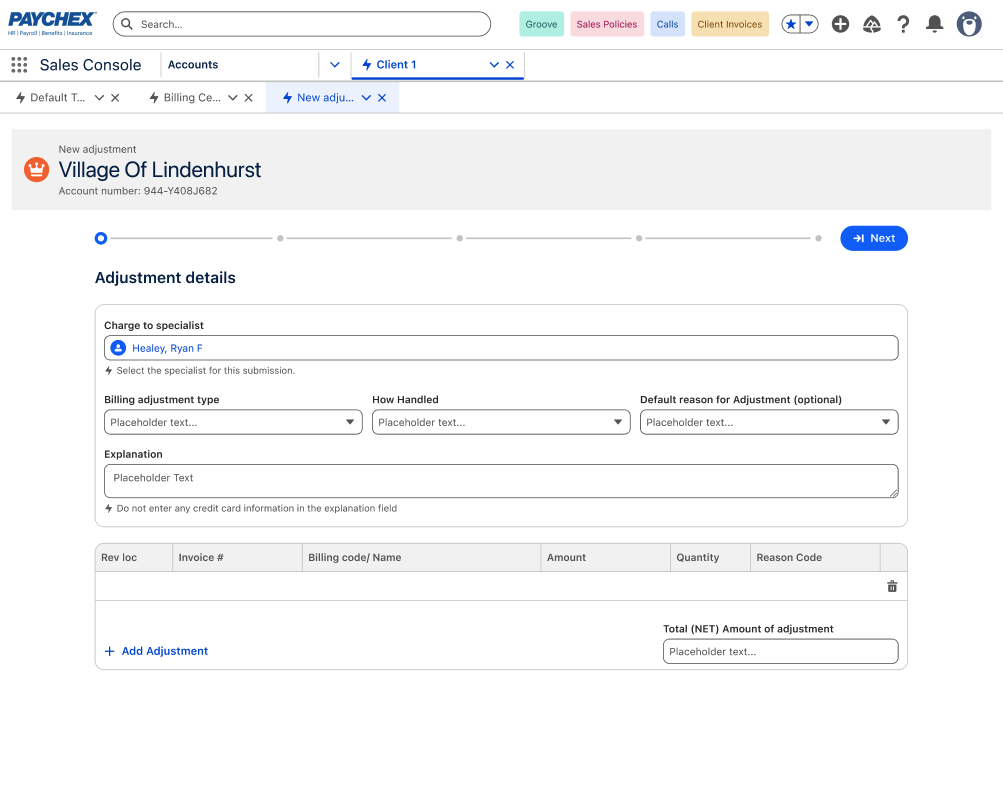Open the Default reason for Adjustment dropdown
1003x786 pixels.
point(769,422)
